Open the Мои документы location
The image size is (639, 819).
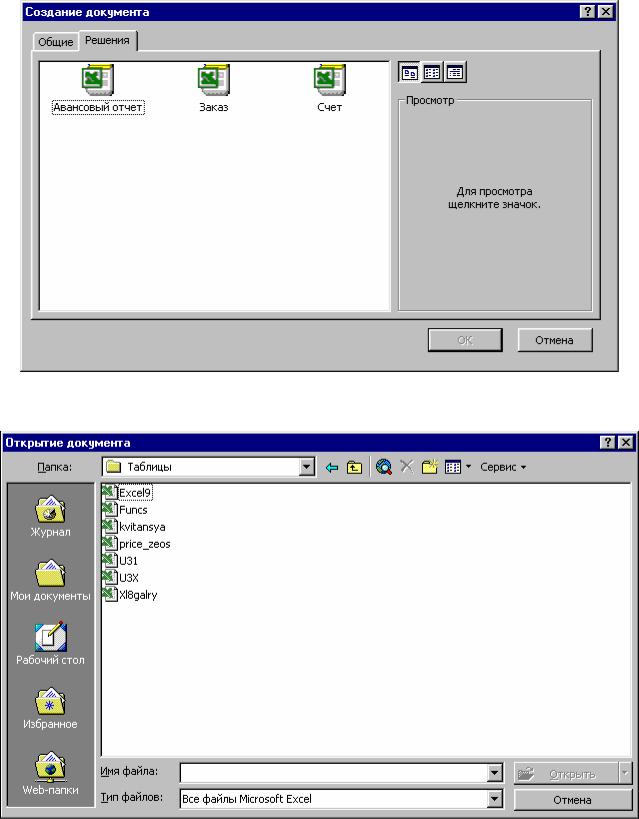coord(50,580)
